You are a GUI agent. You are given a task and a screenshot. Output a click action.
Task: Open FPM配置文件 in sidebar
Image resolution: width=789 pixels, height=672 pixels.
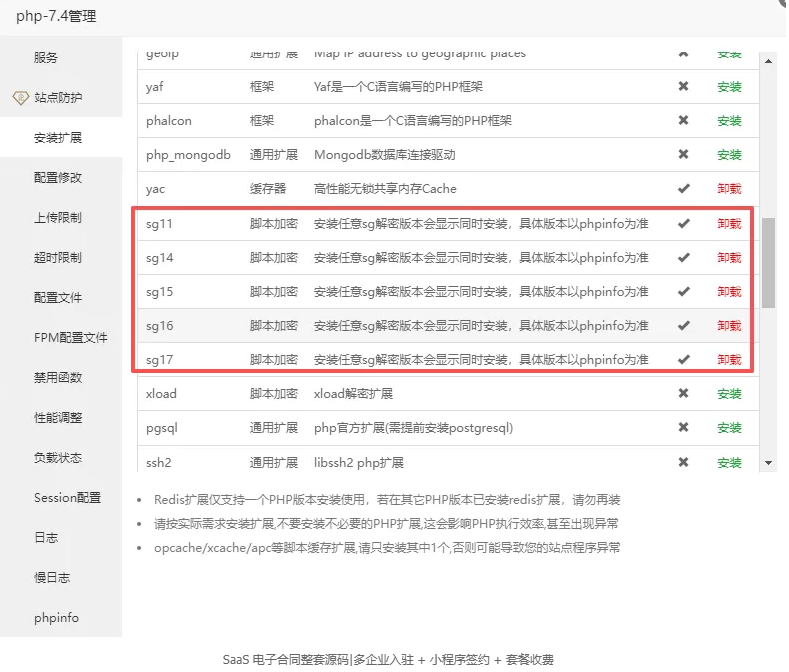[70, 337]
